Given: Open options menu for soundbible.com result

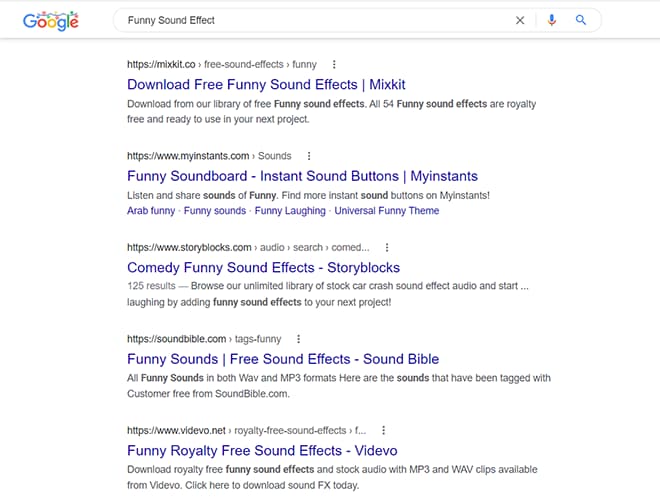Looking at the screenshot, I should pyautogui.click(x=298, y=339).
